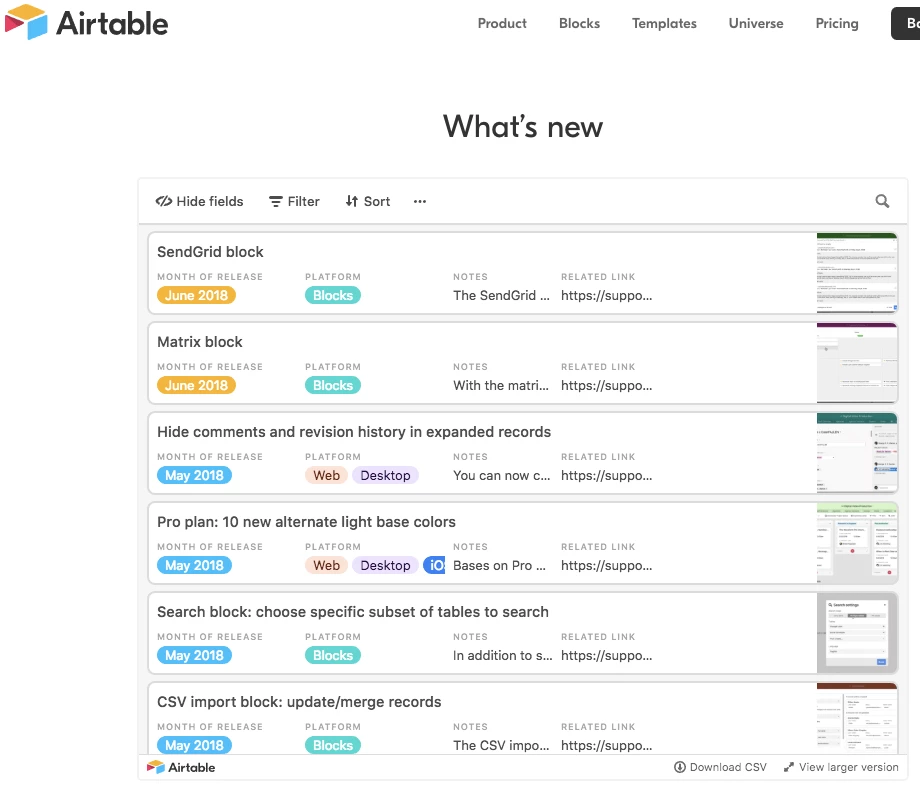This screenshot has width=920, height=793.
Task: Click 'You can now c...' notes text
Action: pyautogui.click(x=502, y=475)
